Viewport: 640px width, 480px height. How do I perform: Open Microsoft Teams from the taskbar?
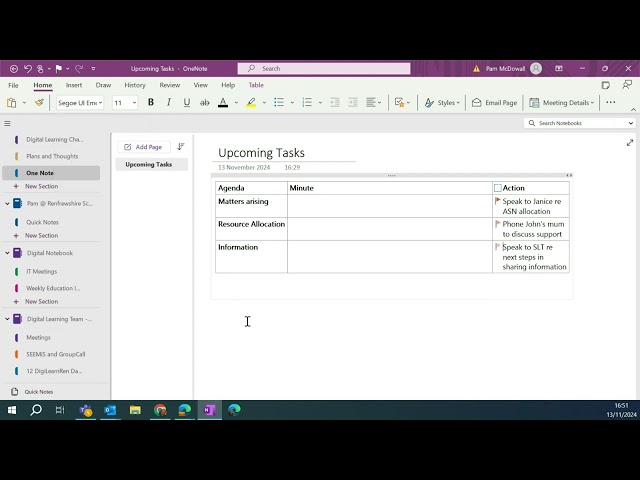click(x=86, y=410)
